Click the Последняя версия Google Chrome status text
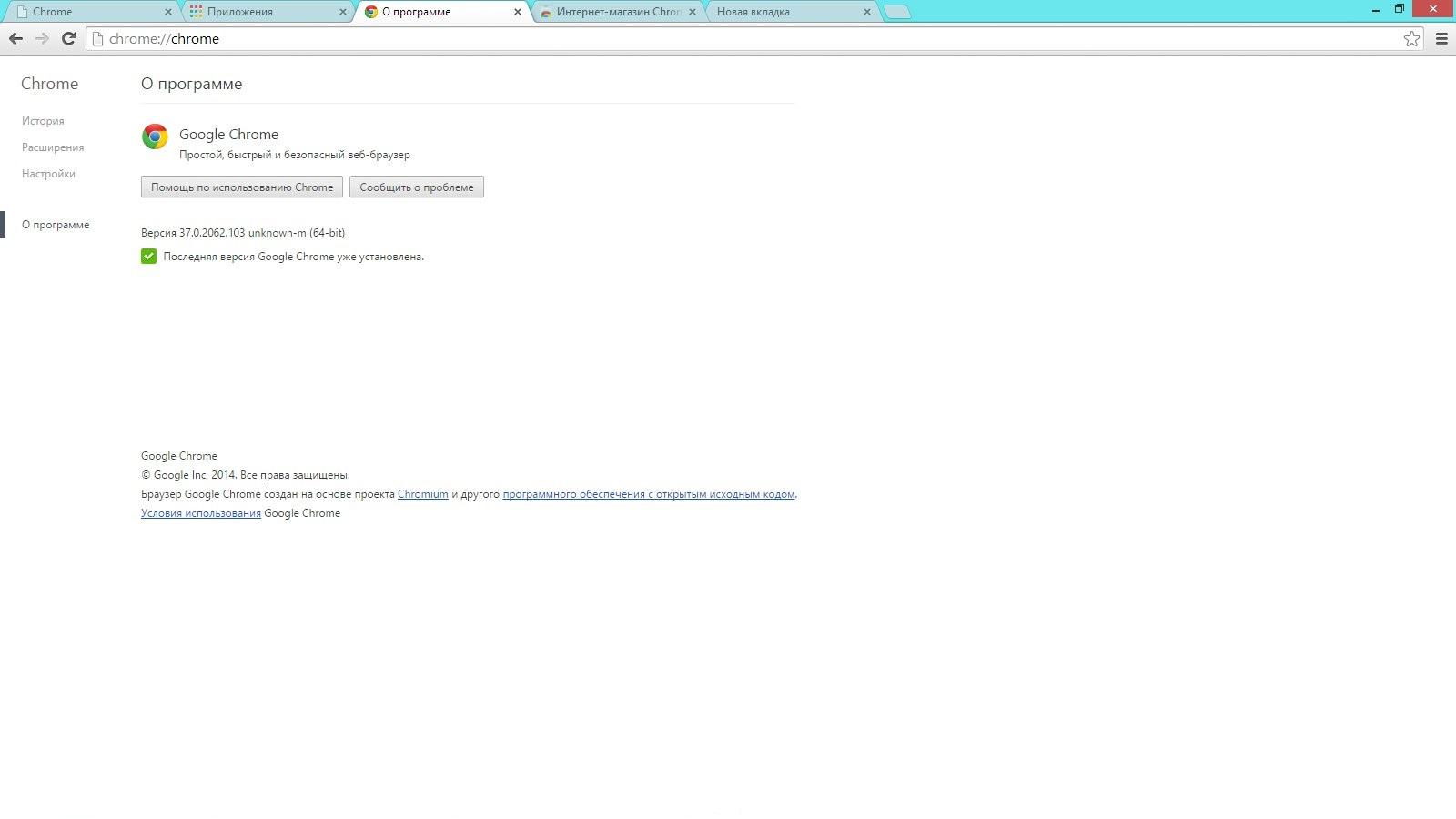 click(x=294, y=257)
